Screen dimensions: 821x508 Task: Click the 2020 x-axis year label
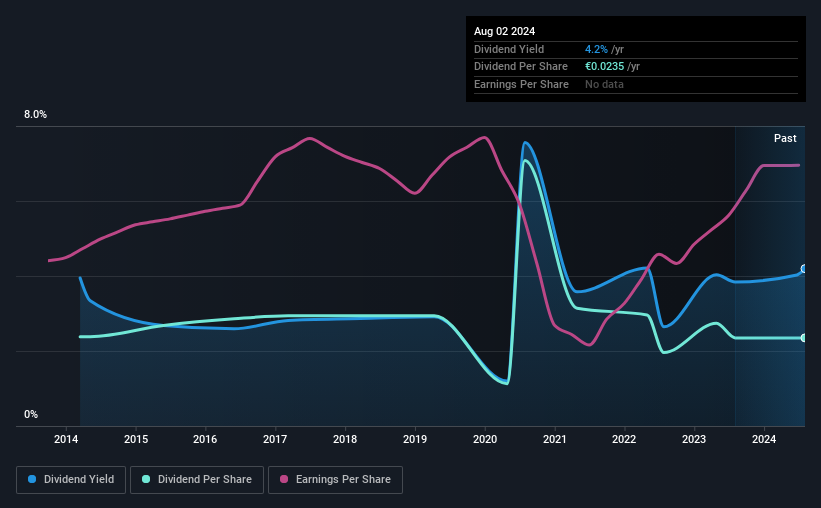pos(485,439)
